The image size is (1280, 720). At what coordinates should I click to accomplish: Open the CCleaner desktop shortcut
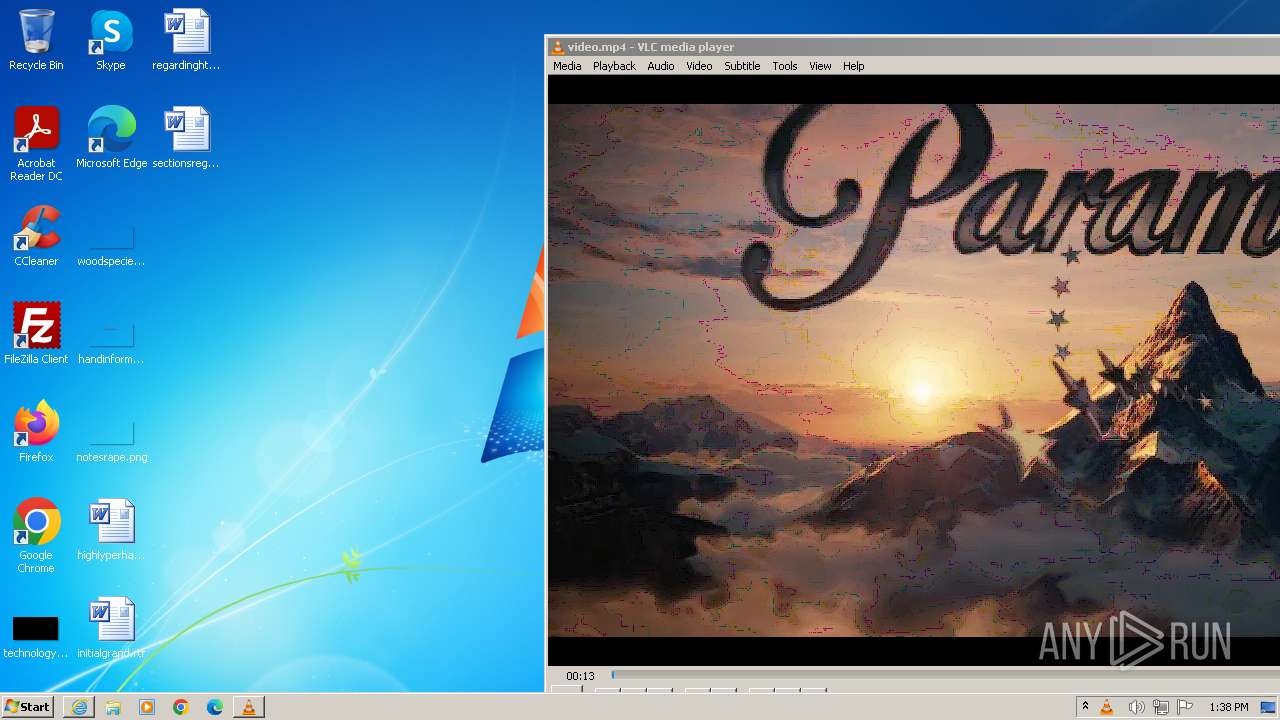pos(36,236)
